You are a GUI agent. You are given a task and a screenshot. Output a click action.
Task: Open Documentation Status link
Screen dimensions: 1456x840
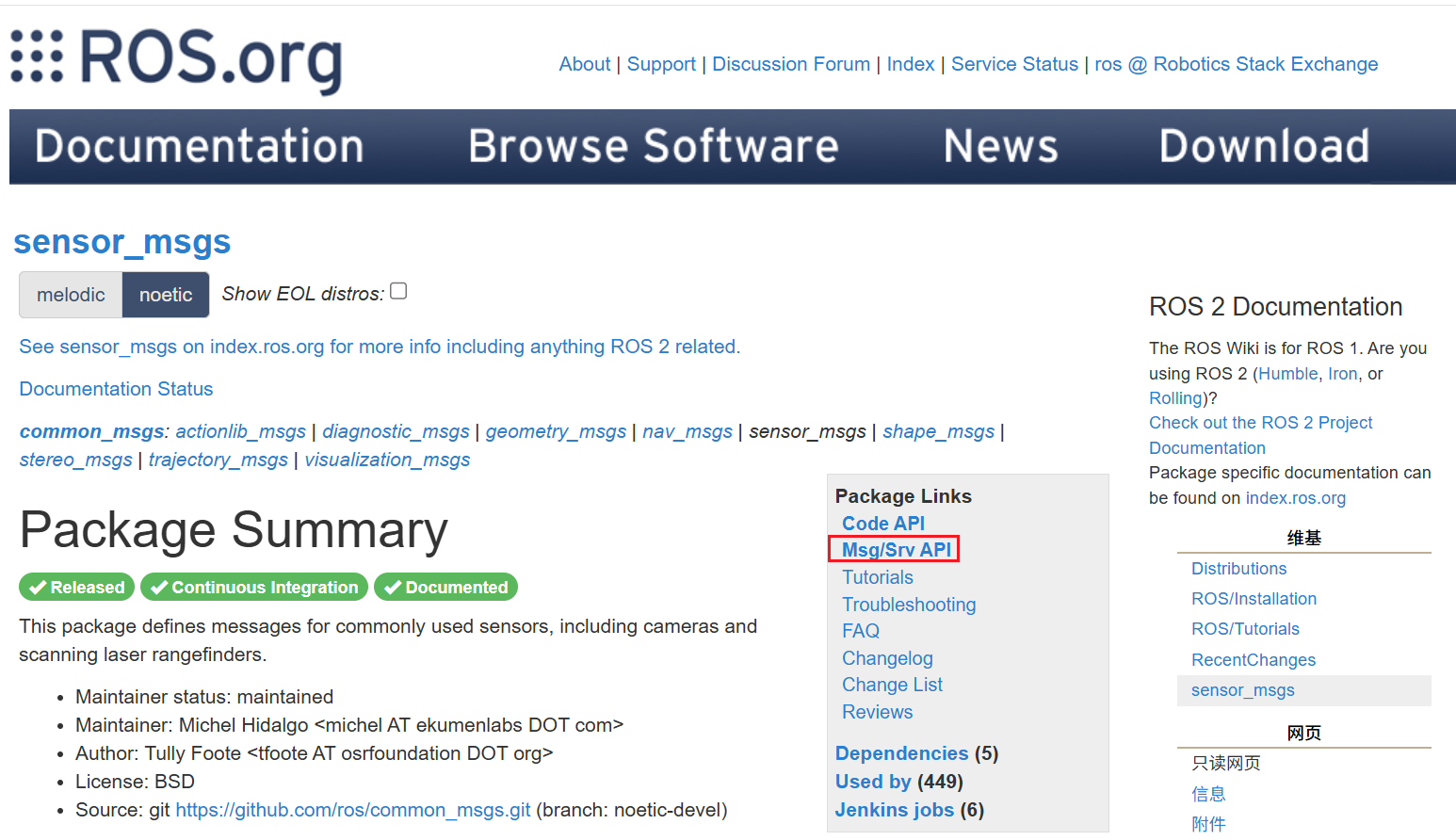(x=116, y=389)
